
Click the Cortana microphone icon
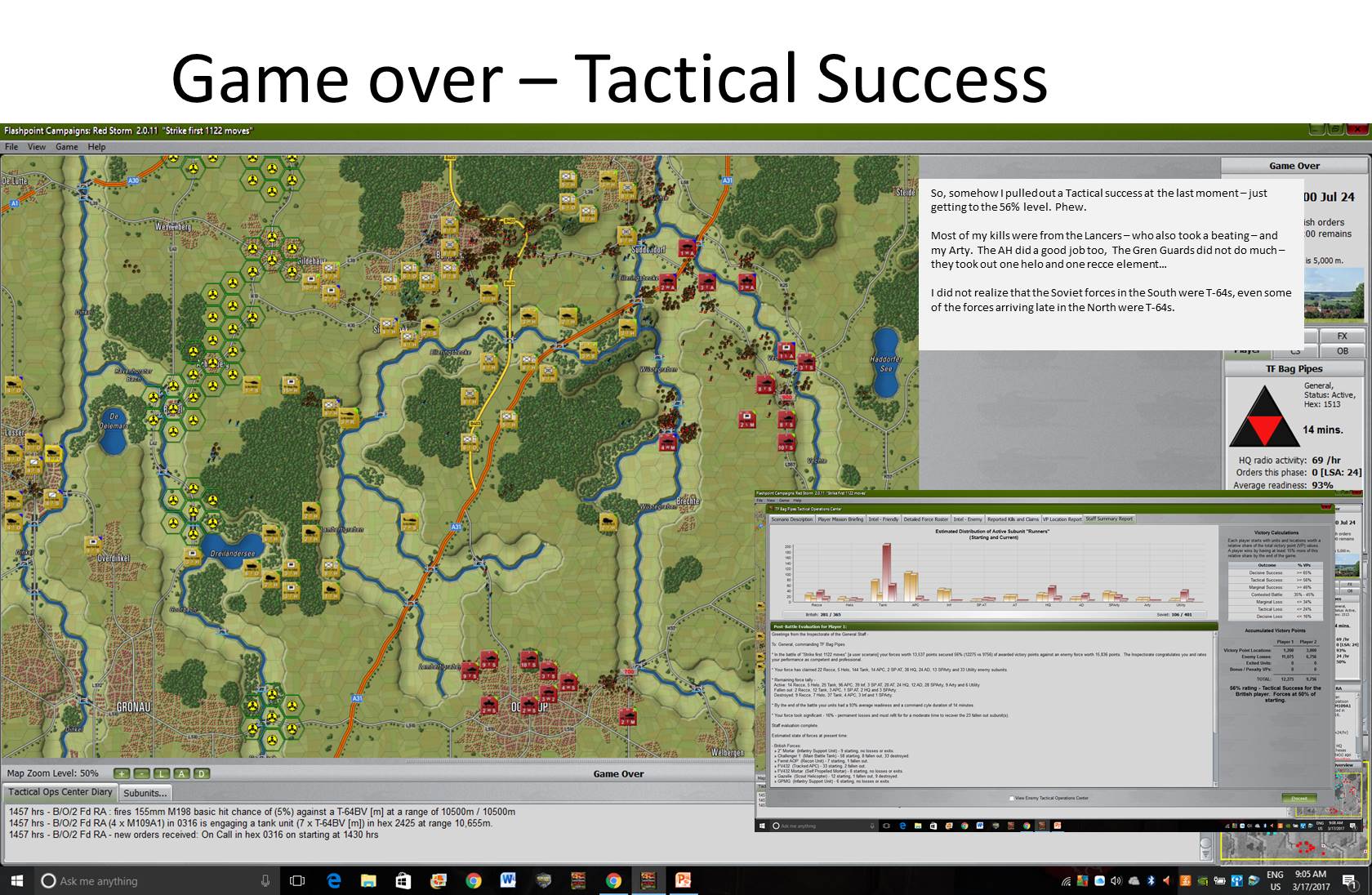pos(265,880)
